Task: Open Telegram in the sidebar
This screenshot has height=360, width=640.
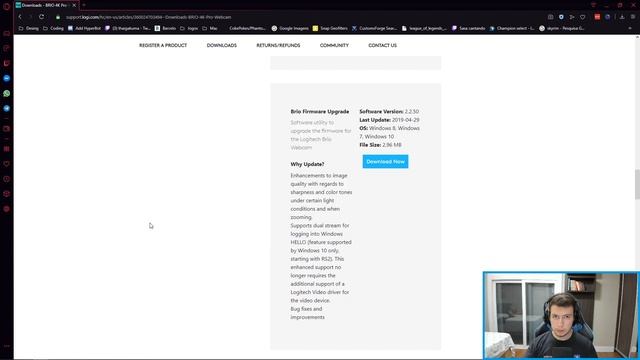Action: click(7, 109)
